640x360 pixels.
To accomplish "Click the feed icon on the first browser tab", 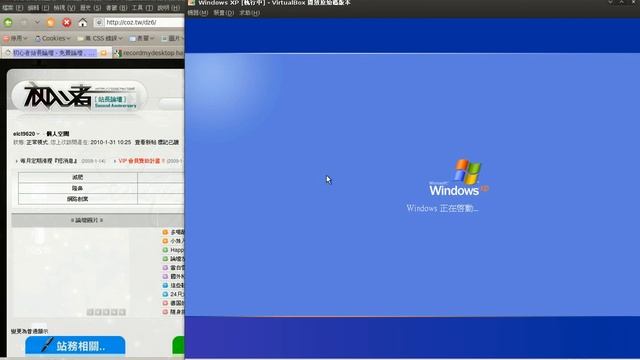I will point(104,53).
